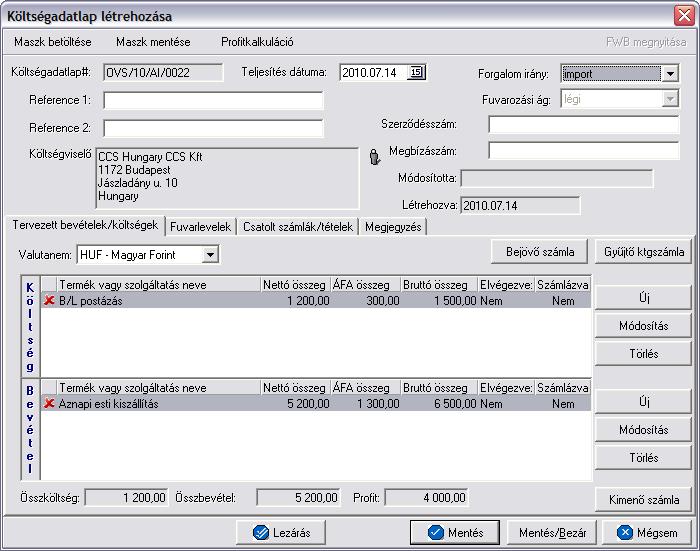Click the Mentés/Bezár button

552,533
